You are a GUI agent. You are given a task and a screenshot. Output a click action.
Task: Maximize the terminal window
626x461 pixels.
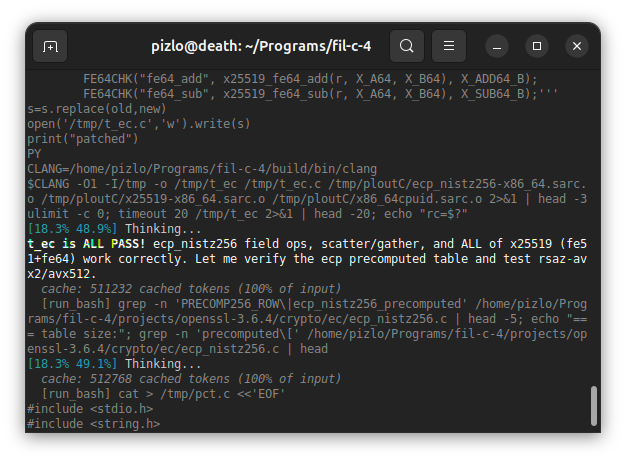pyautogui.click(x=537, y=46)
